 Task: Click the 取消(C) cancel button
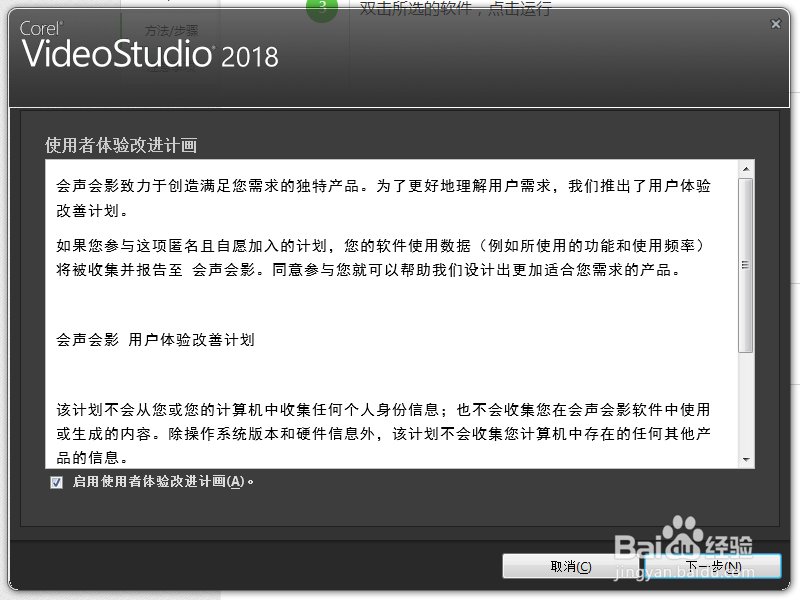[571, 566]
